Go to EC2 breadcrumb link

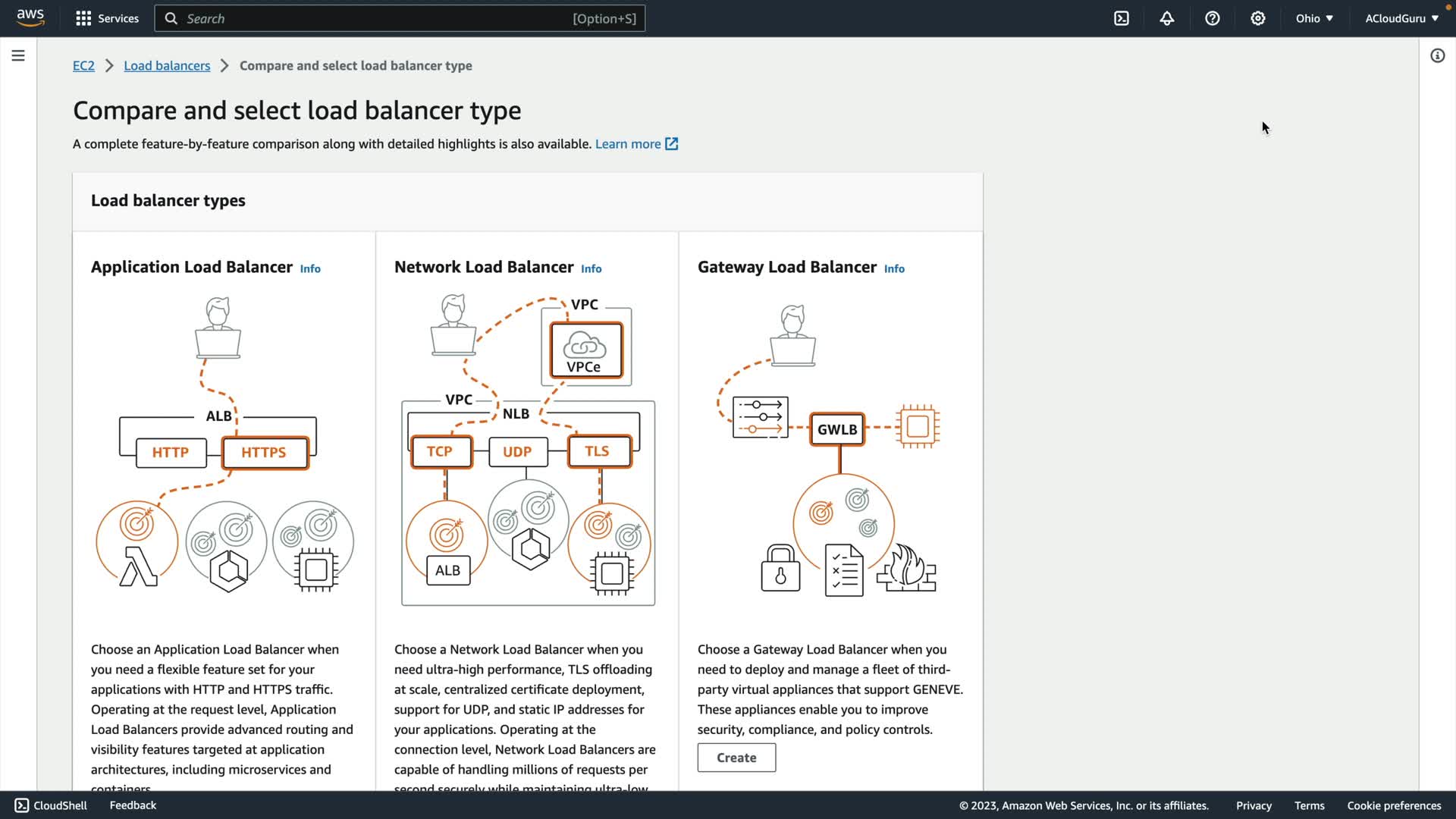83,66
